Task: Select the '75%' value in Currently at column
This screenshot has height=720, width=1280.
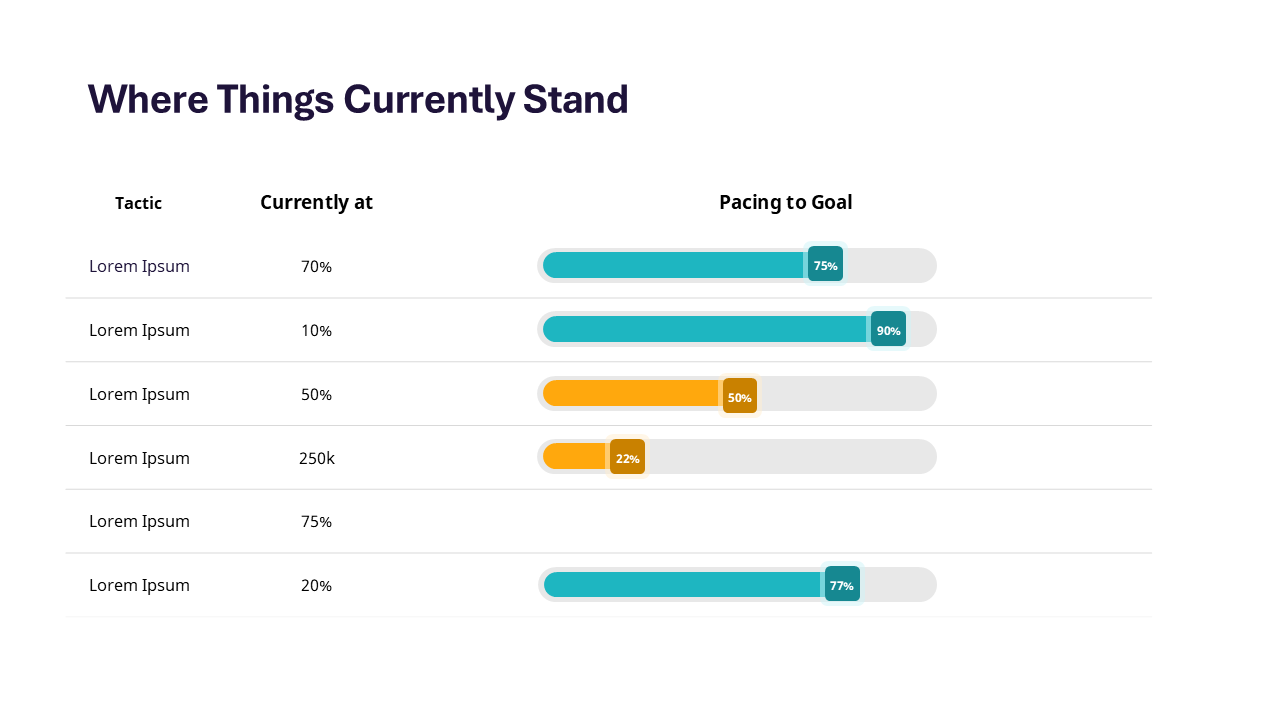Action: pos(316,521)
